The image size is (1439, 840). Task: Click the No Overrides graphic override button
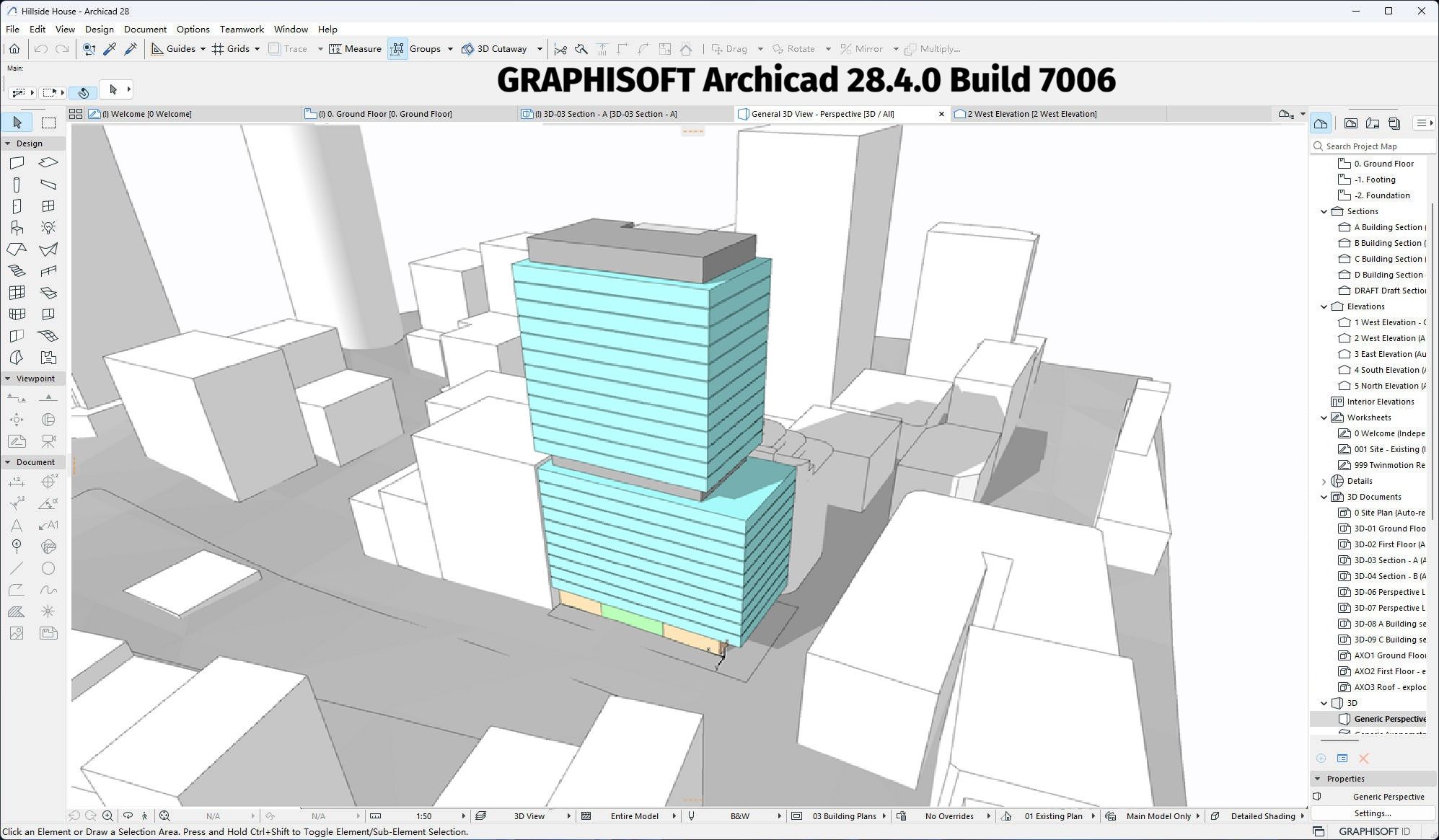point(949,816)
